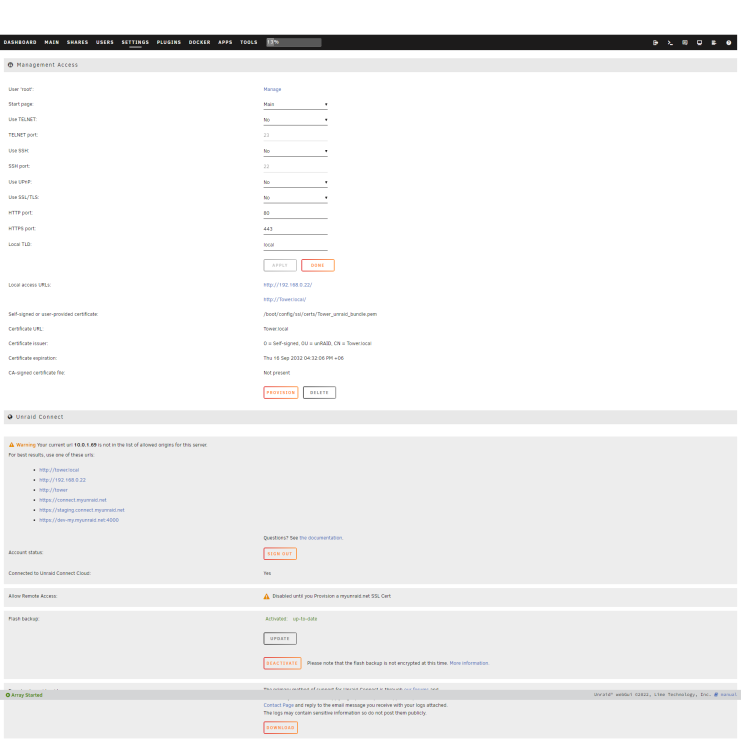This screenshot has width=741, height=750.
Task: Click the Delete certificate button
Action: (320, 393)
